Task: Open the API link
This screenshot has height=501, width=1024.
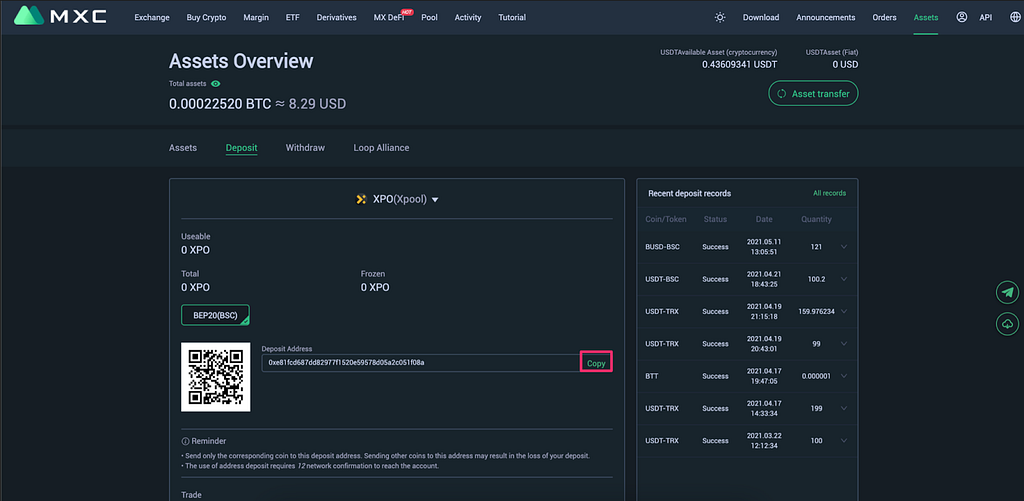Action: pyautogui.click(x=985, y=18)
